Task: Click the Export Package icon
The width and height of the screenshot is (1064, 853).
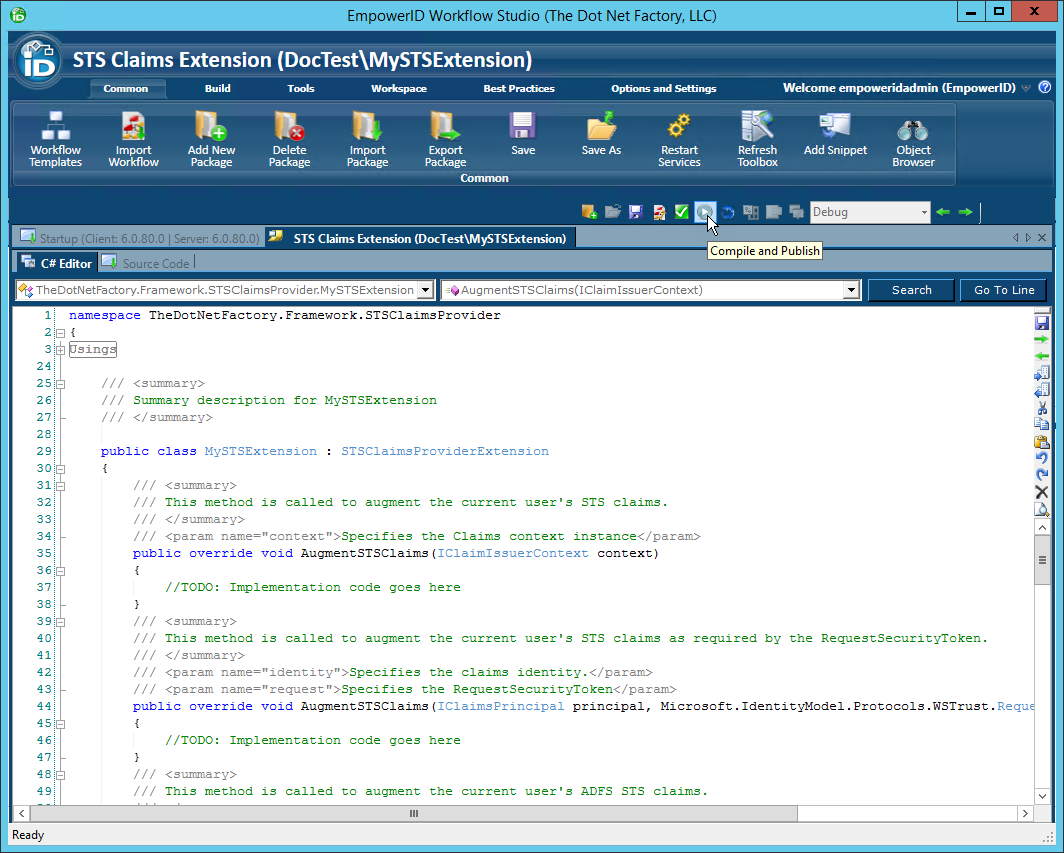Action: 445,138
